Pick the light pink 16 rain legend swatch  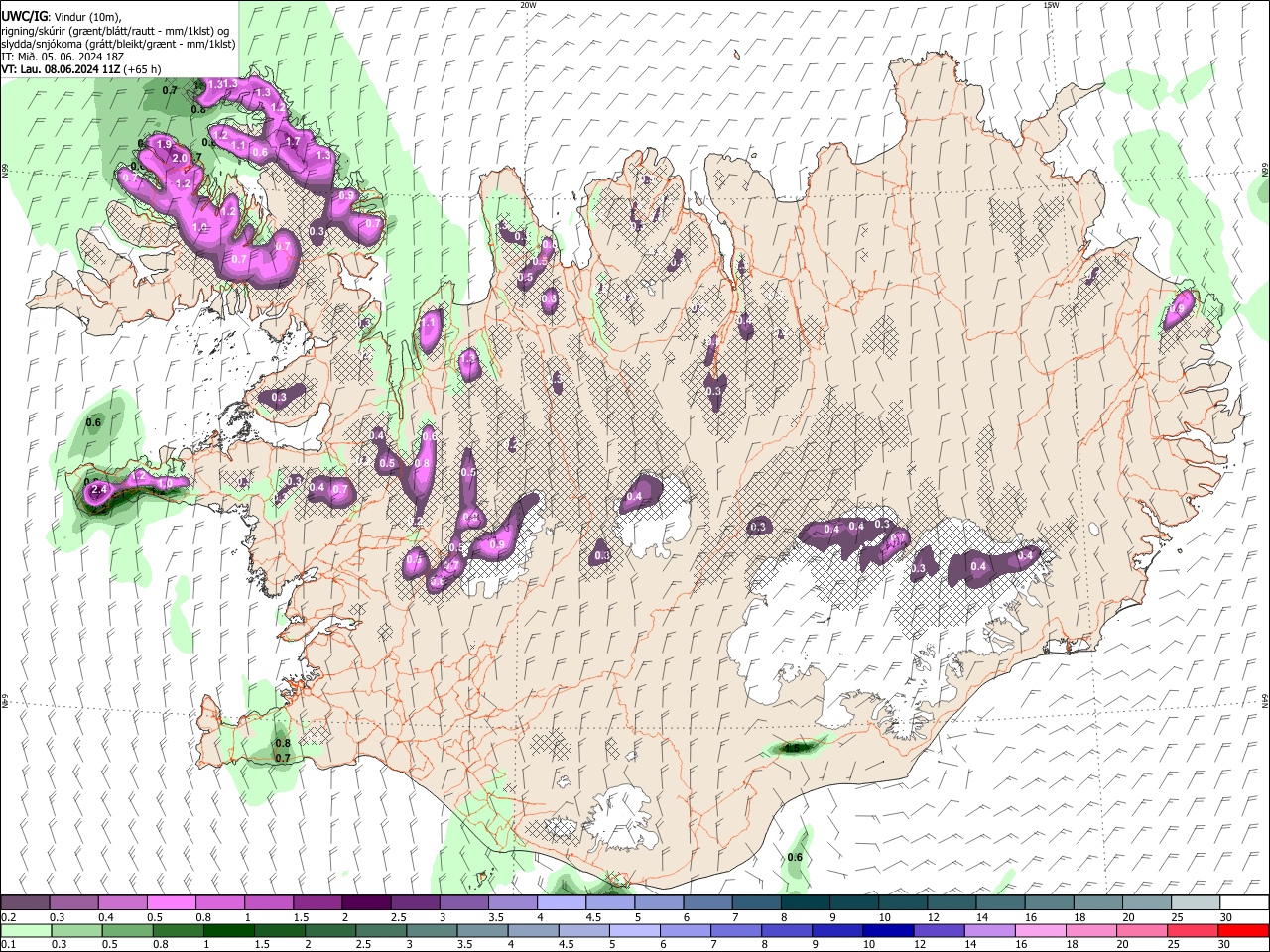coord(1039,931)
